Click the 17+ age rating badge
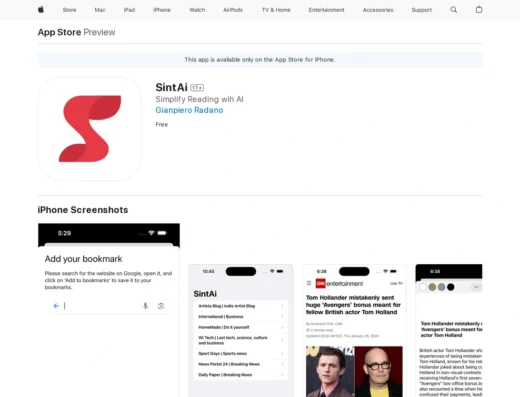The width and height of the screenshot is (520, 397). 197,88
